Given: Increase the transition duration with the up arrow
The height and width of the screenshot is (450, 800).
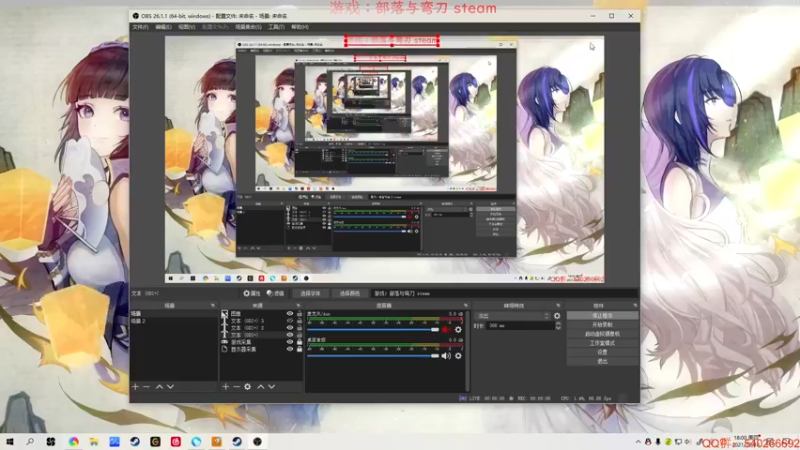Looking at the screenshot, I should tap(558, 323).
